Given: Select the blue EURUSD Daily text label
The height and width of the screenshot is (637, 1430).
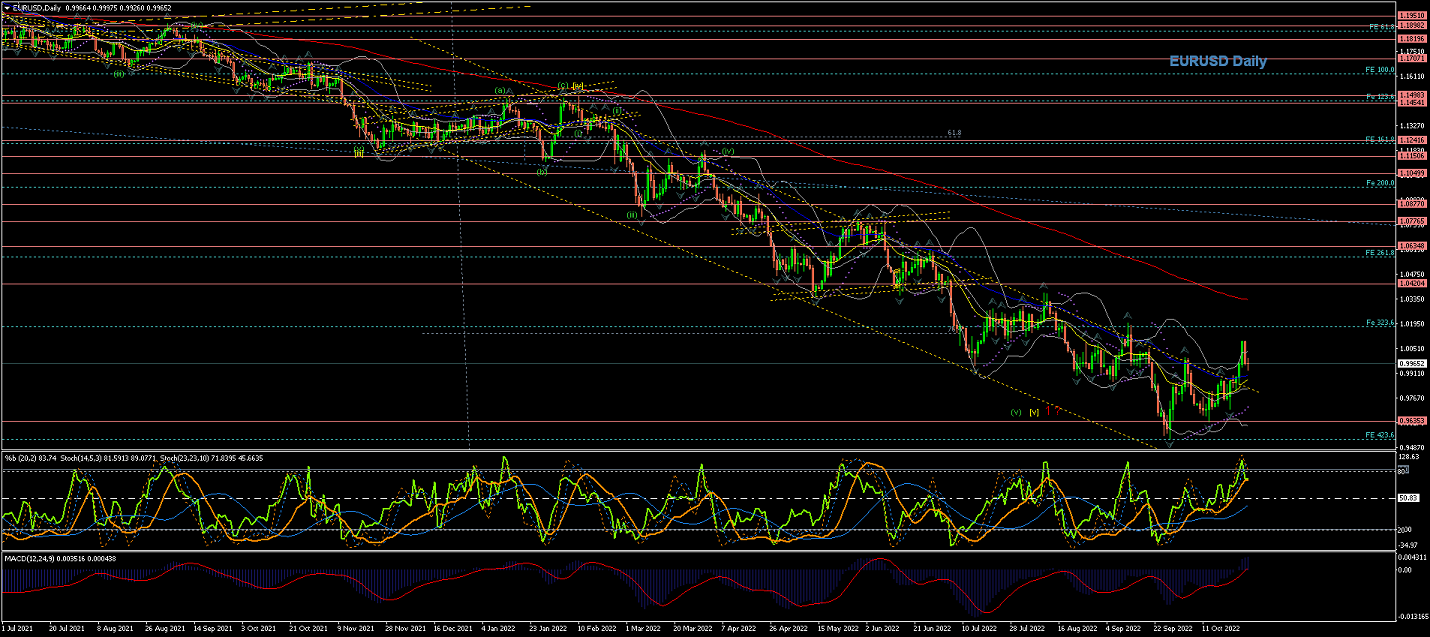Looking at the screenshot, I should click(1218, 61).
